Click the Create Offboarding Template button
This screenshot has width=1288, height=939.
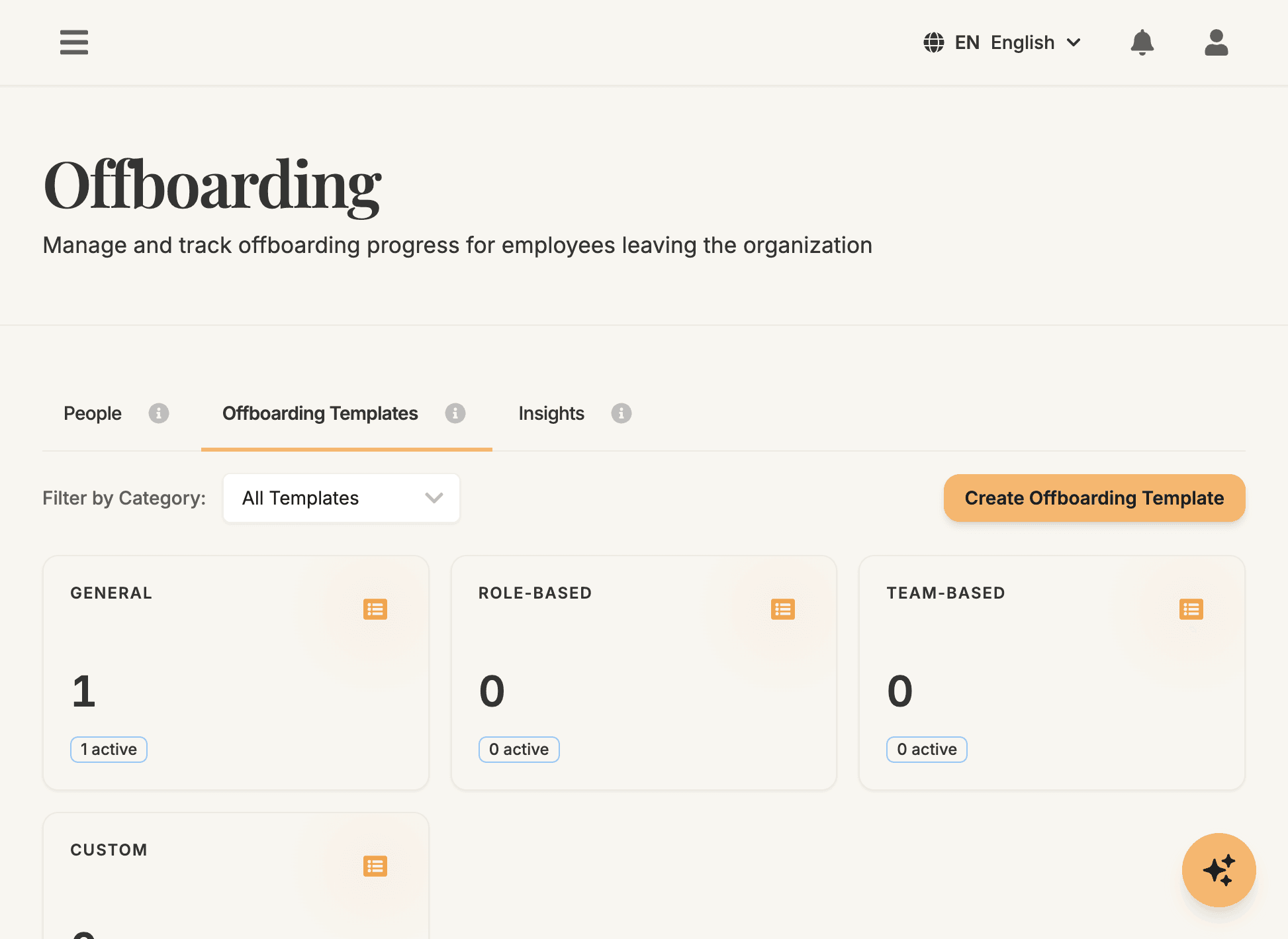[1094, 498]
